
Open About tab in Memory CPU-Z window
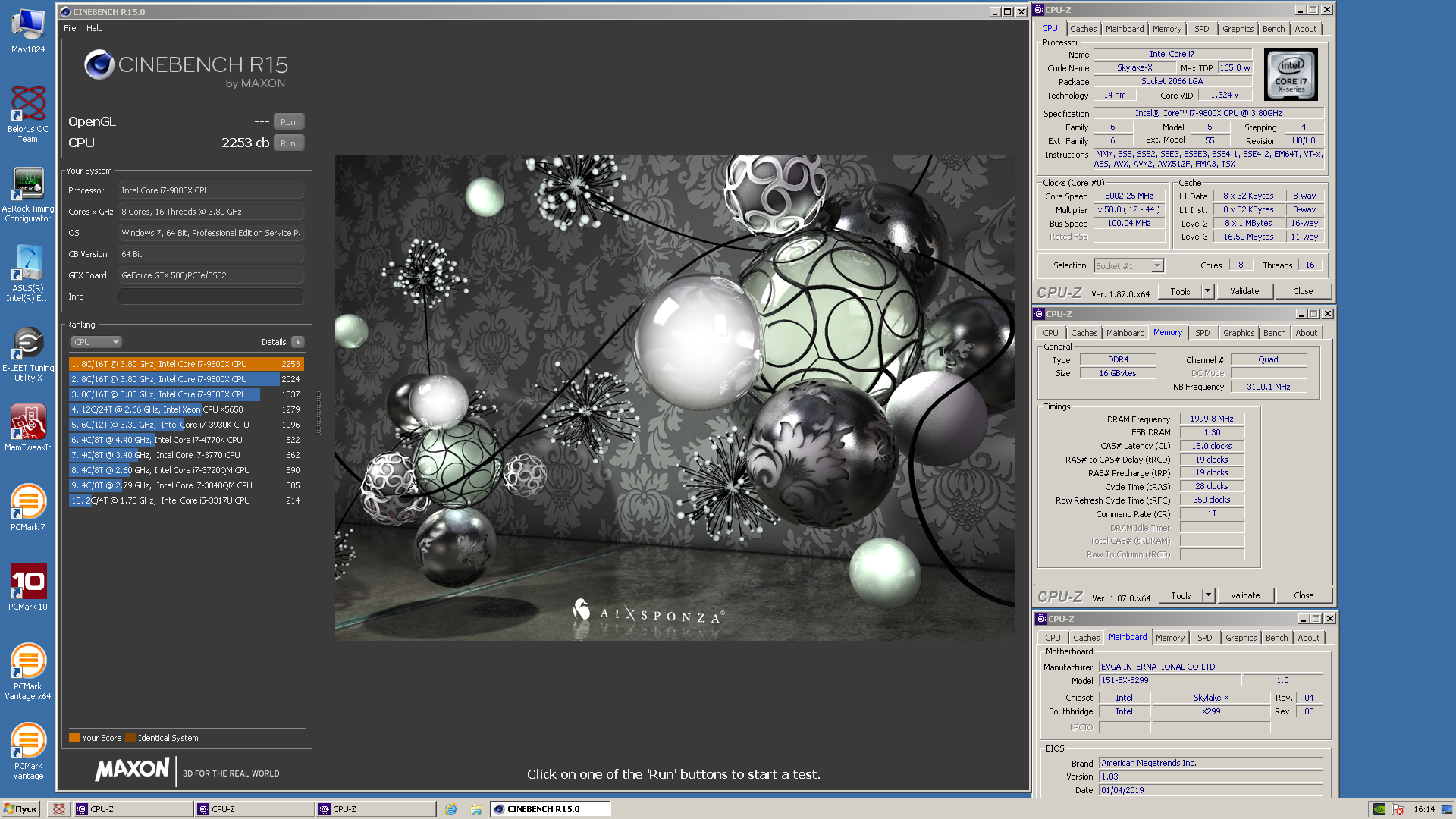1306,333
